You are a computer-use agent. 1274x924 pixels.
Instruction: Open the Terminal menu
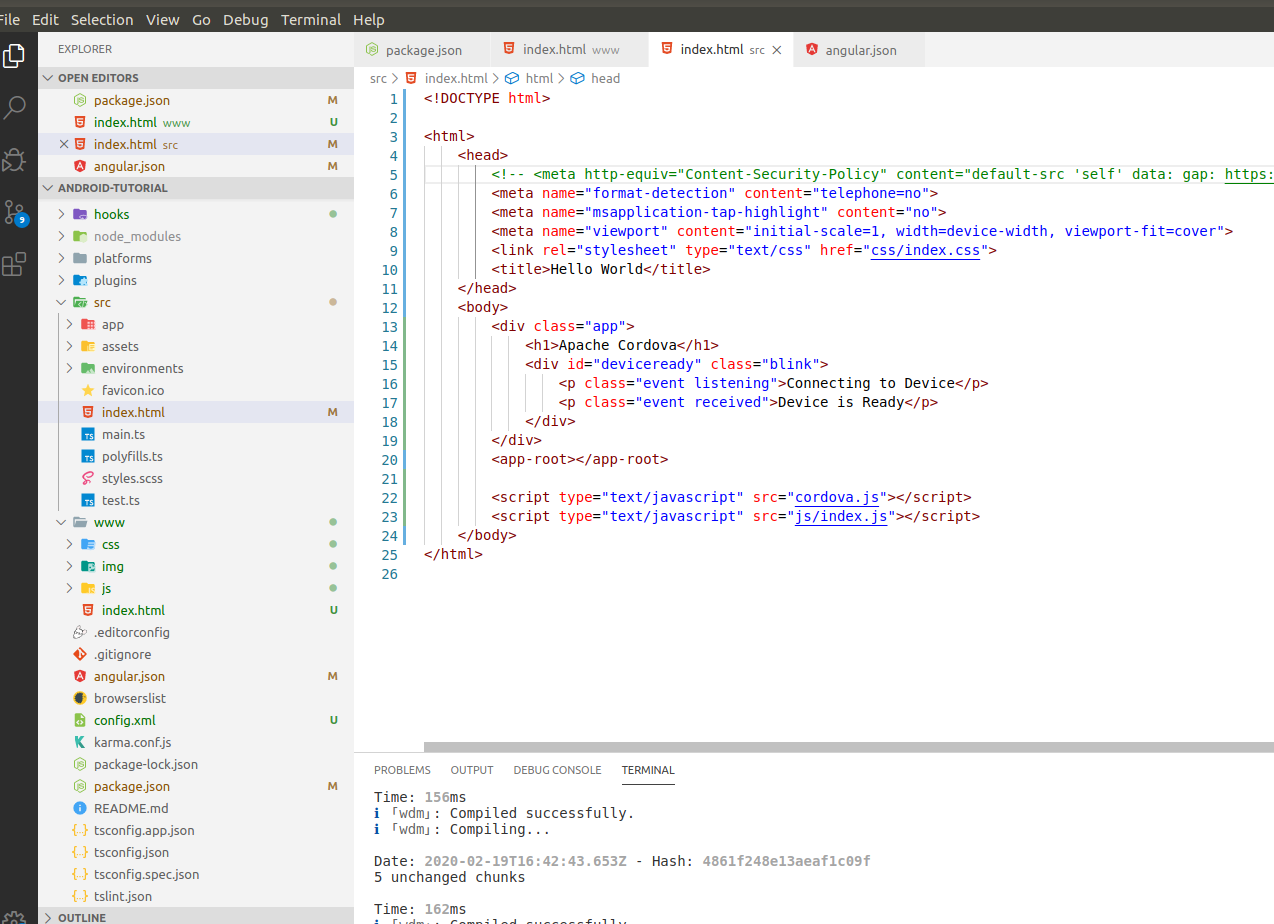(x=311, y=19)
